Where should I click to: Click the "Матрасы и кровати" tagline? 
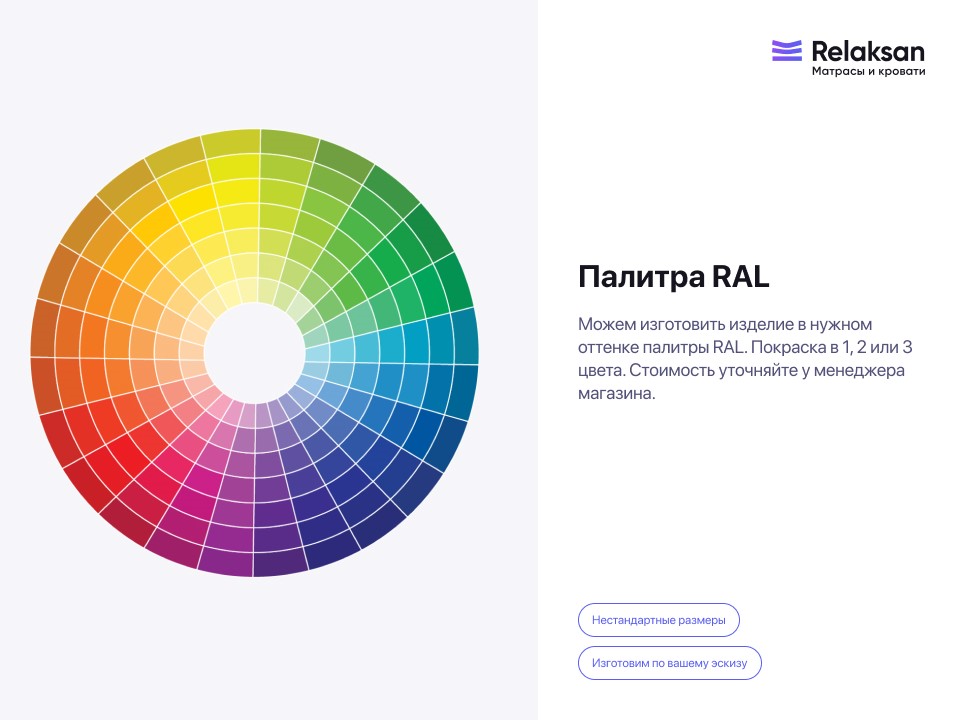click(868, 72)
